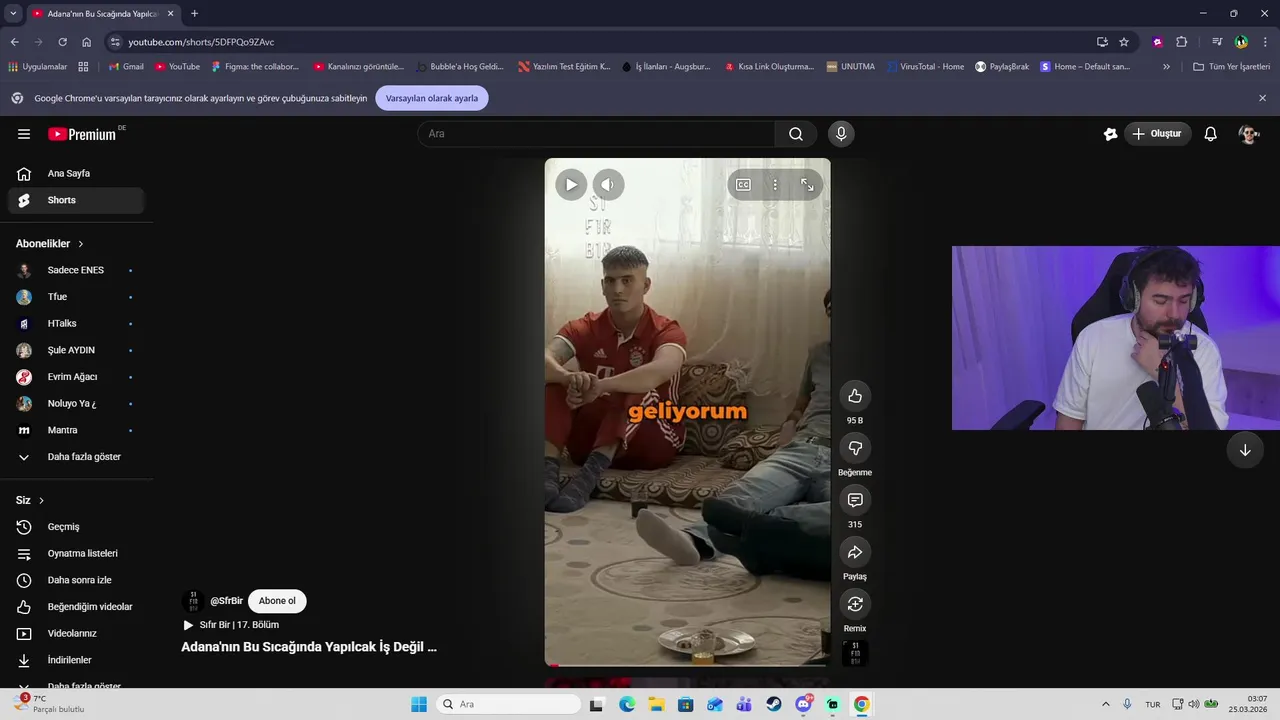Open the notifications bell
Screen dimensions: 1280x720
tap(1210, 134)
